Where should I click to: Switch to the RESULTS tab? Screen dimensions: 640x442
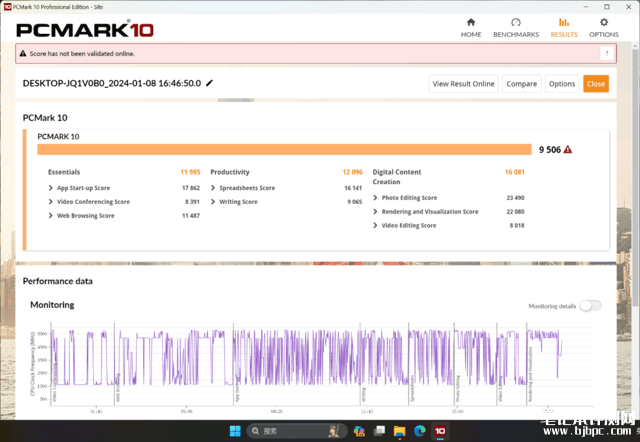pyautogui.click(x=564, y=28)
